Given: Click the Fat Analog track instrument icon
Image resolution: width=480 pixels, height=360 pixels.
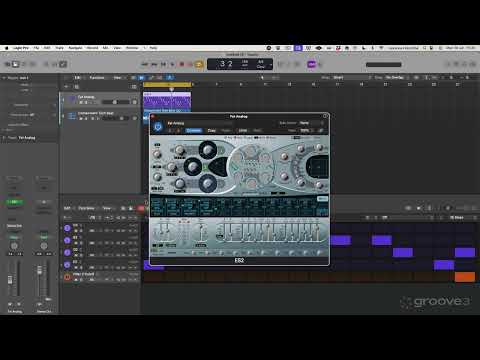Looking at the screenshot, I should pos(72,99).
